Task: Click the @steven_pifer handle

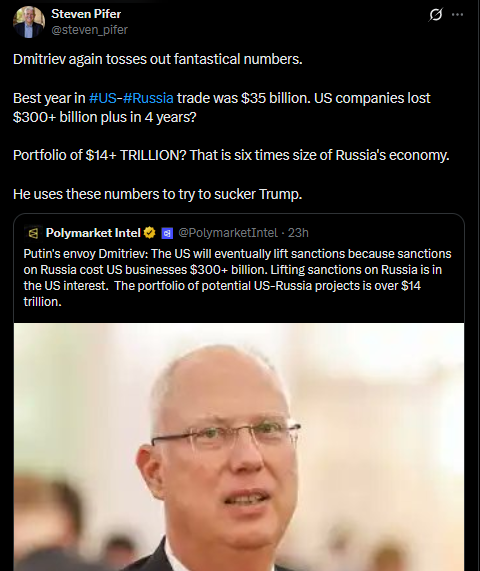Action: tap(90, 30)
